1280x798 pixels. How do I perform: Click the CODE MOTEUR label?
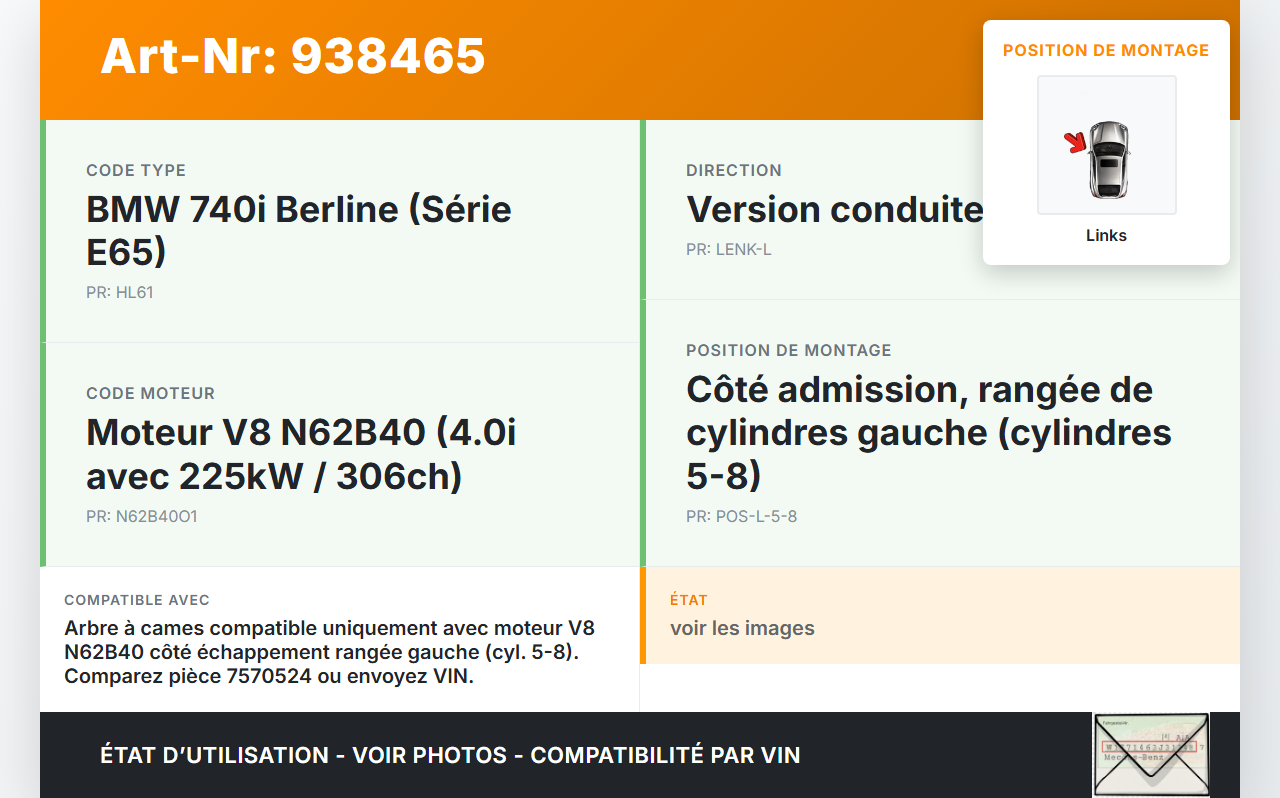(x=150, y=393)
